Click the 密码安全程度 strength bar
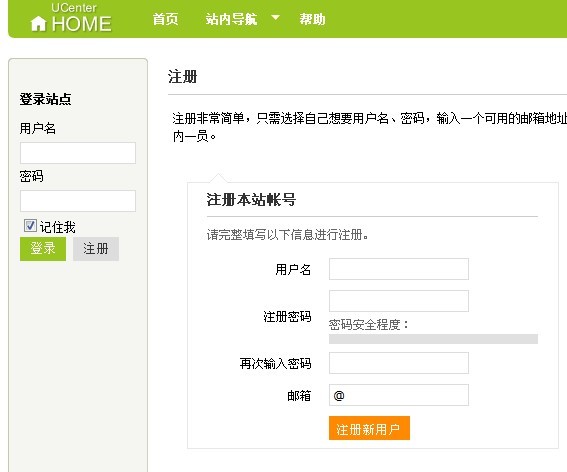The width and height of the screenshot is (567, 472). (434, 339)
